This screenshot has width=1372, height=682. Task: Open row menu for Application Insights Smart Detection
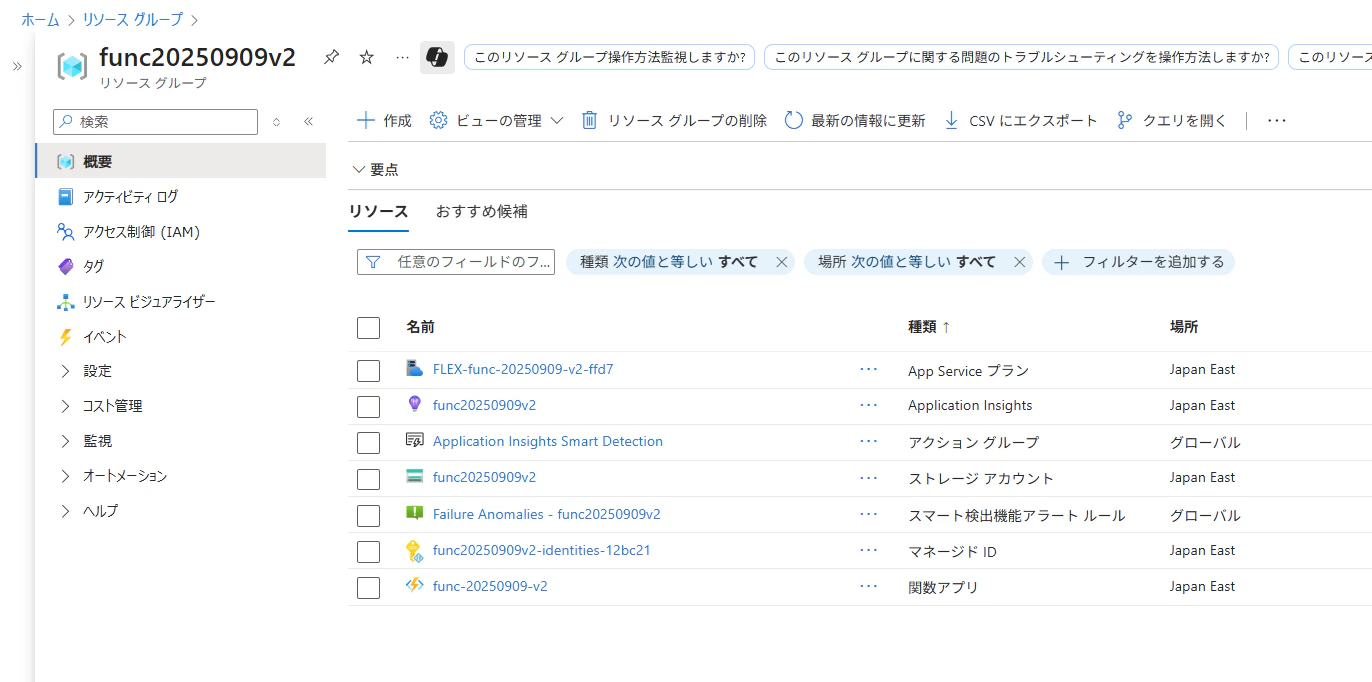pyautogui.click(x=868, y=441)
